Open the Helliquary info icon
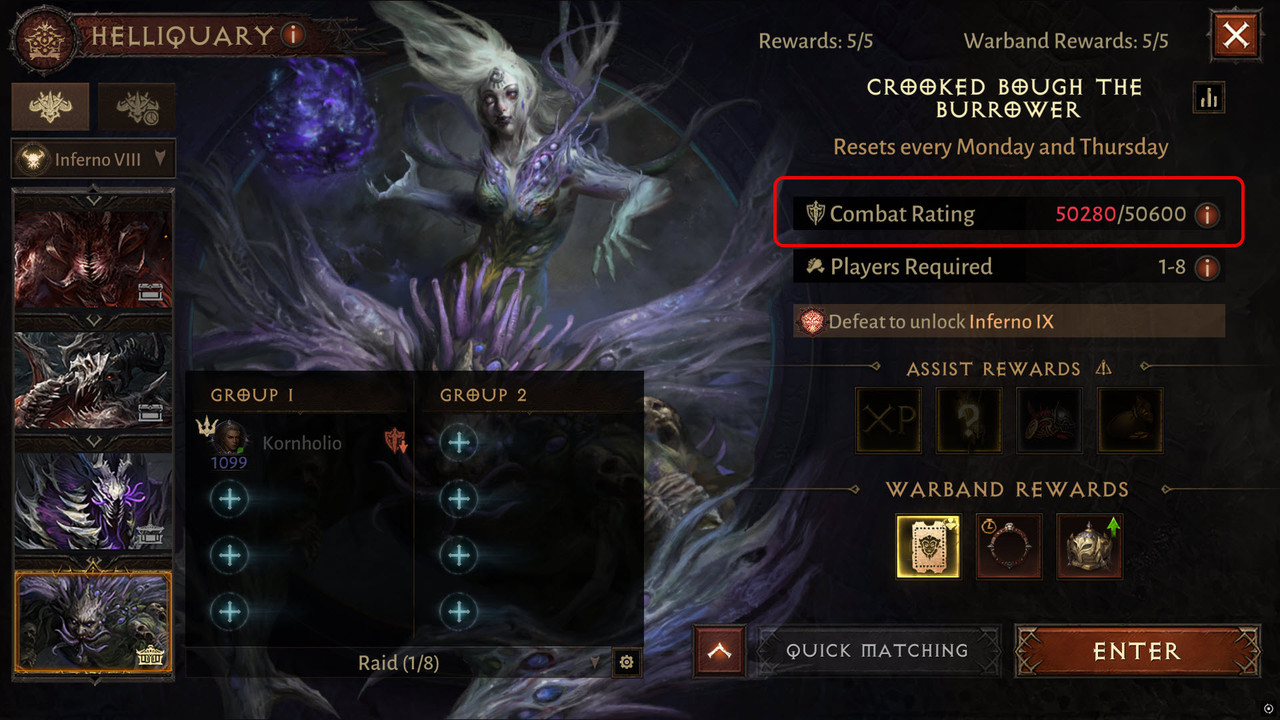Screen dimensions: 1280x720 click(x=292, y=35)
